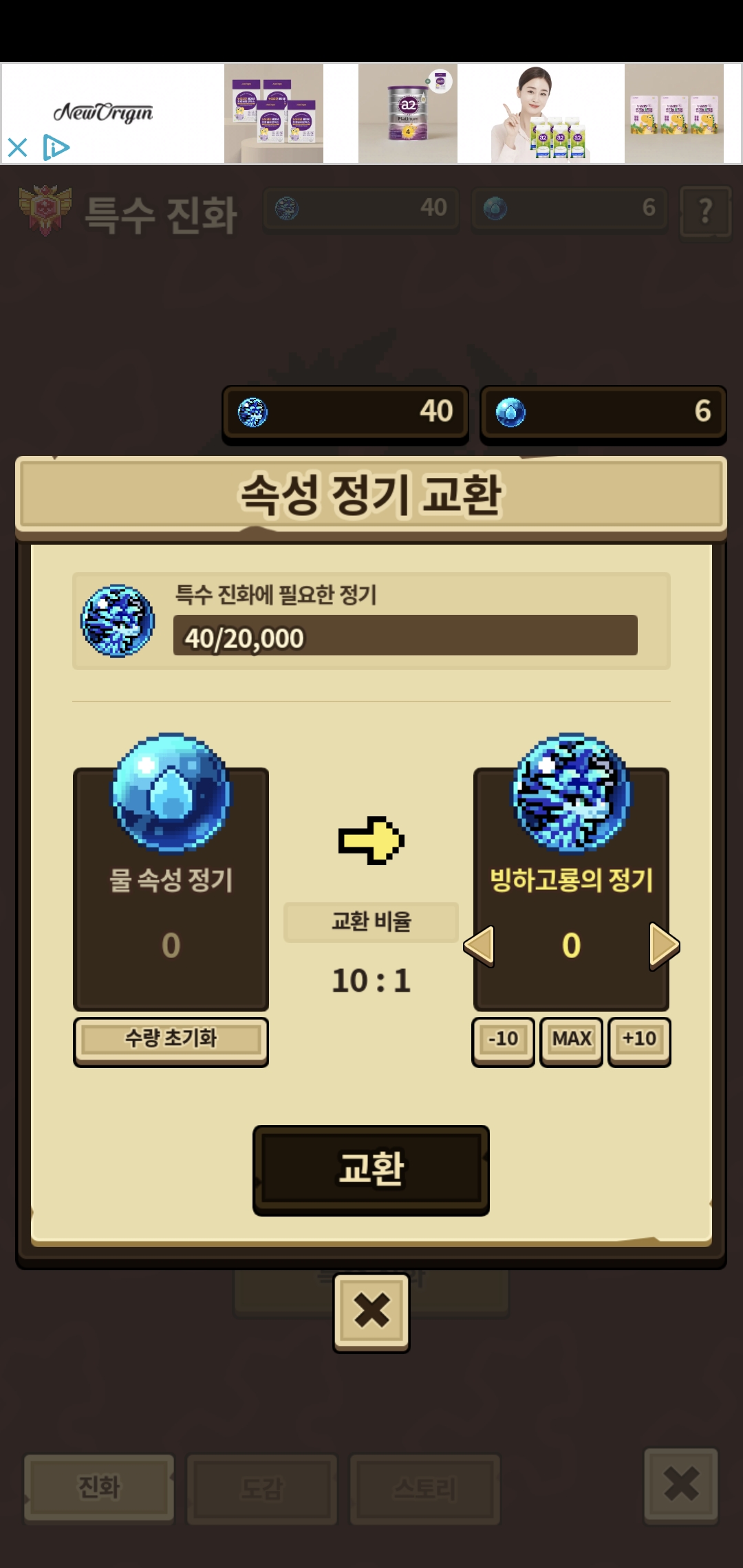Tap the water essence orb icon in the counter

click(x=510, y=413)
